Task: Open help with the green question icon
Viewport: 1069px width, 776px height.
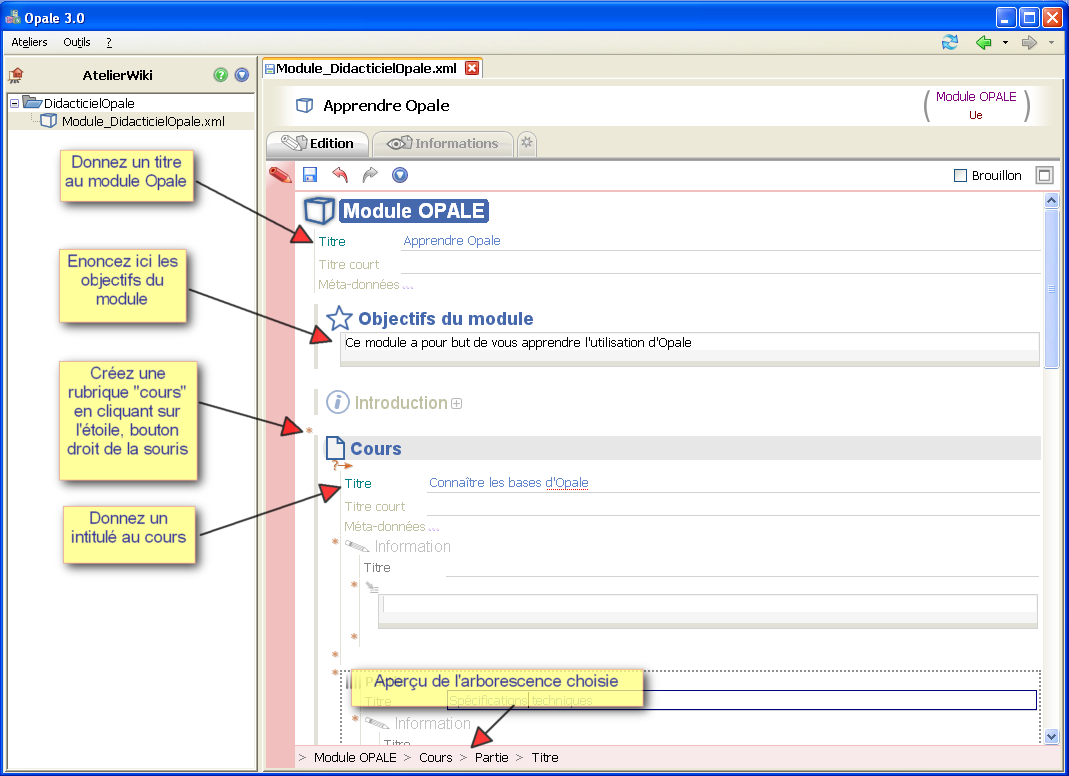Action: [x=220, y=75]
